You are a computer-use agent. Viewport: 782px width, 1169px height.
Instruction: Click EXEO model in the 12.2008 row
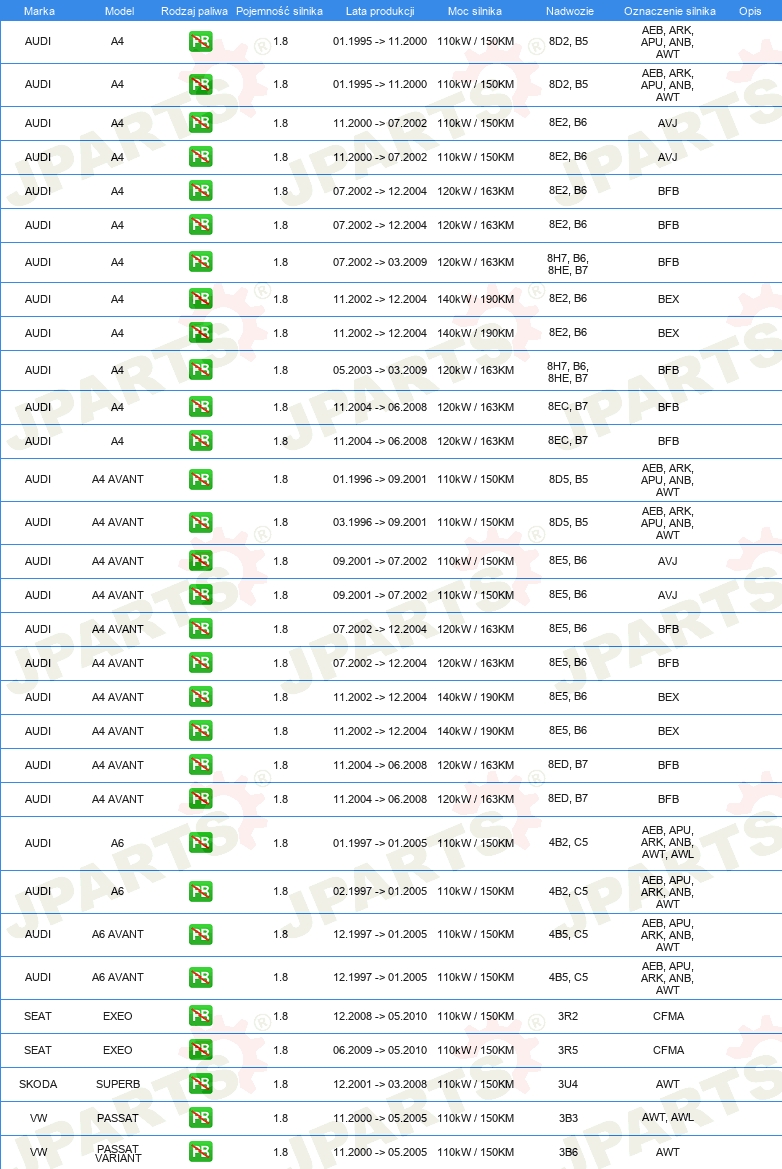pos(118,1016)
